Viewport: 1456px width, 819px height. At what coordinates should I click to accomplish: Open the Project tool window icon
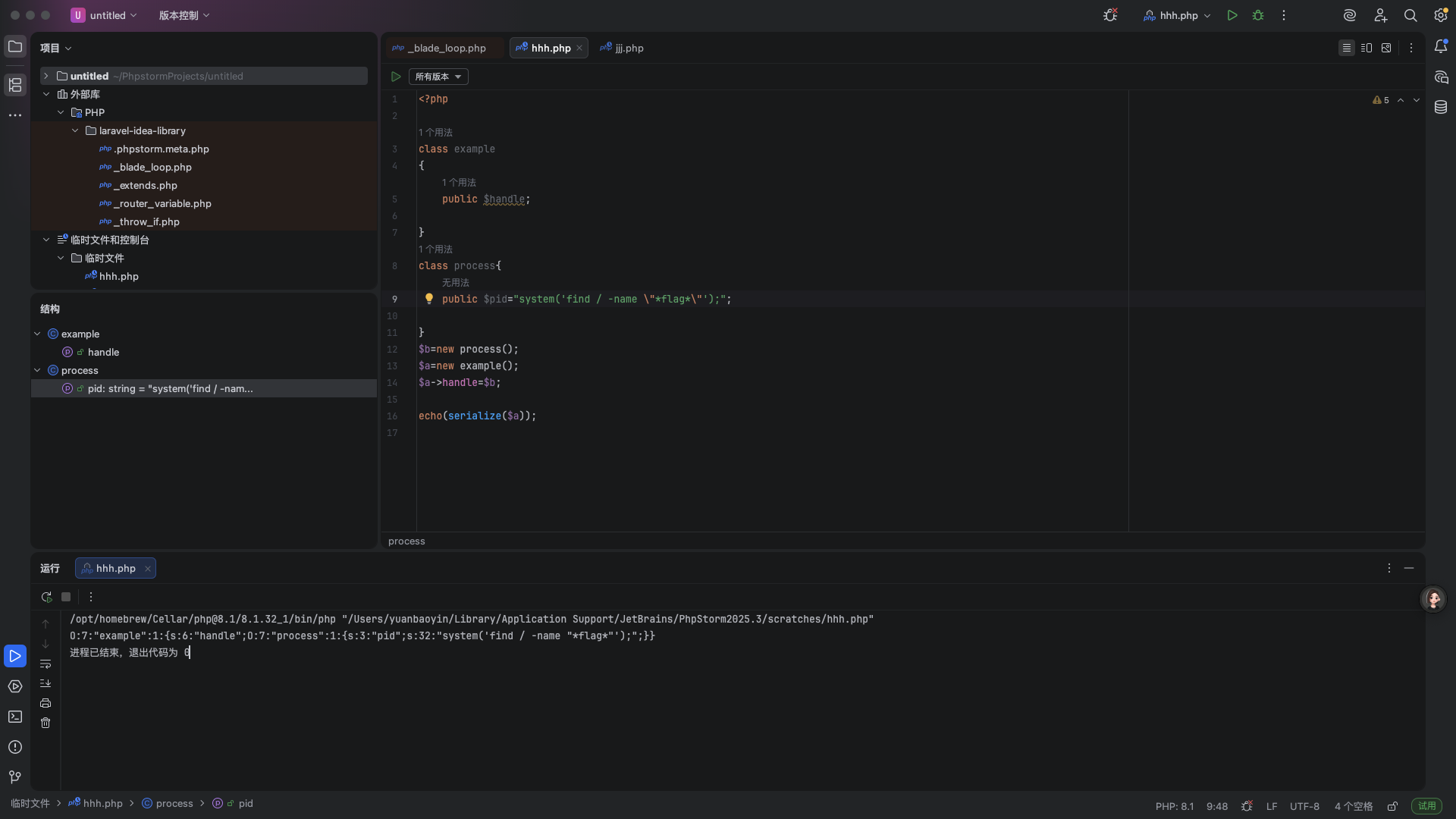click(x=15, y=47)
